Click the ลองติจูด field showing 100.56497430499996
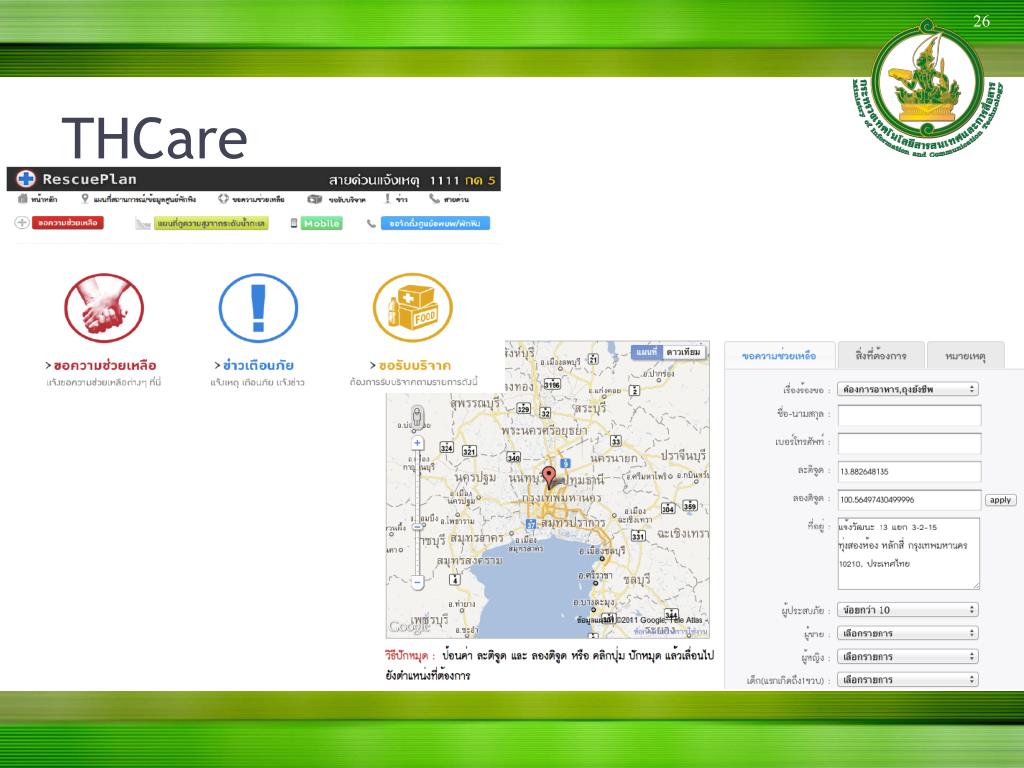The height and width of the screenshot is (768, 1024). pos(909,500)
